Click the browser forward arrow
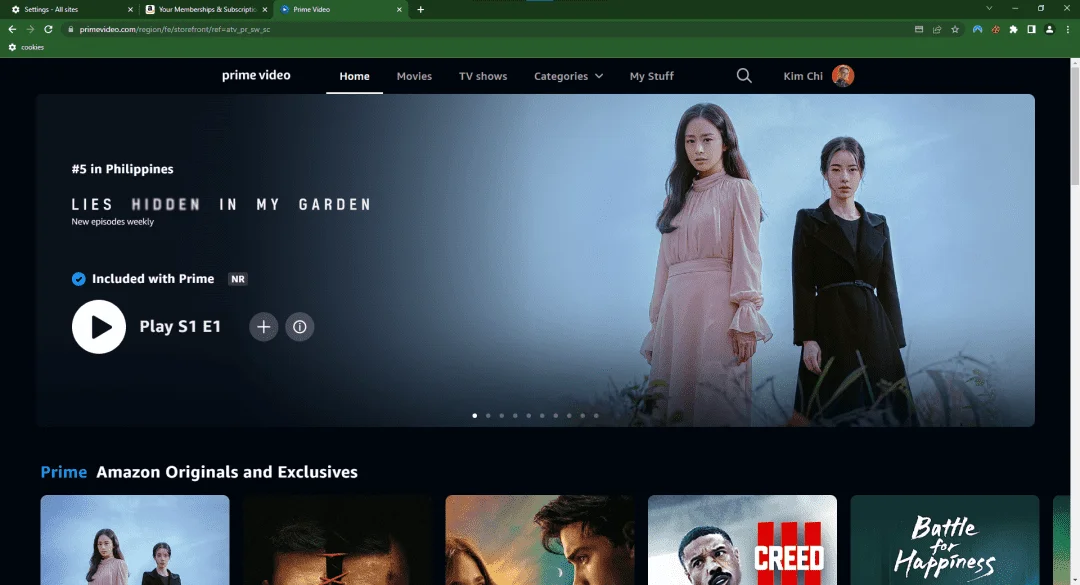This screenshot has height=585, width=1080. (x=30, y=30)
